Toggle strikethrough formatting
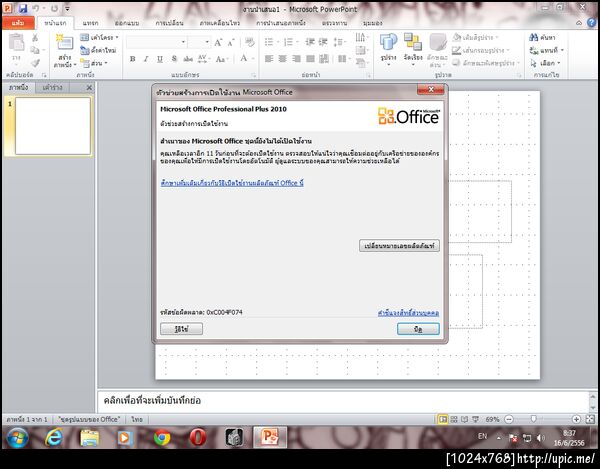Image resolution: width=600 pixels, height=469 pixels. point(188,59)
